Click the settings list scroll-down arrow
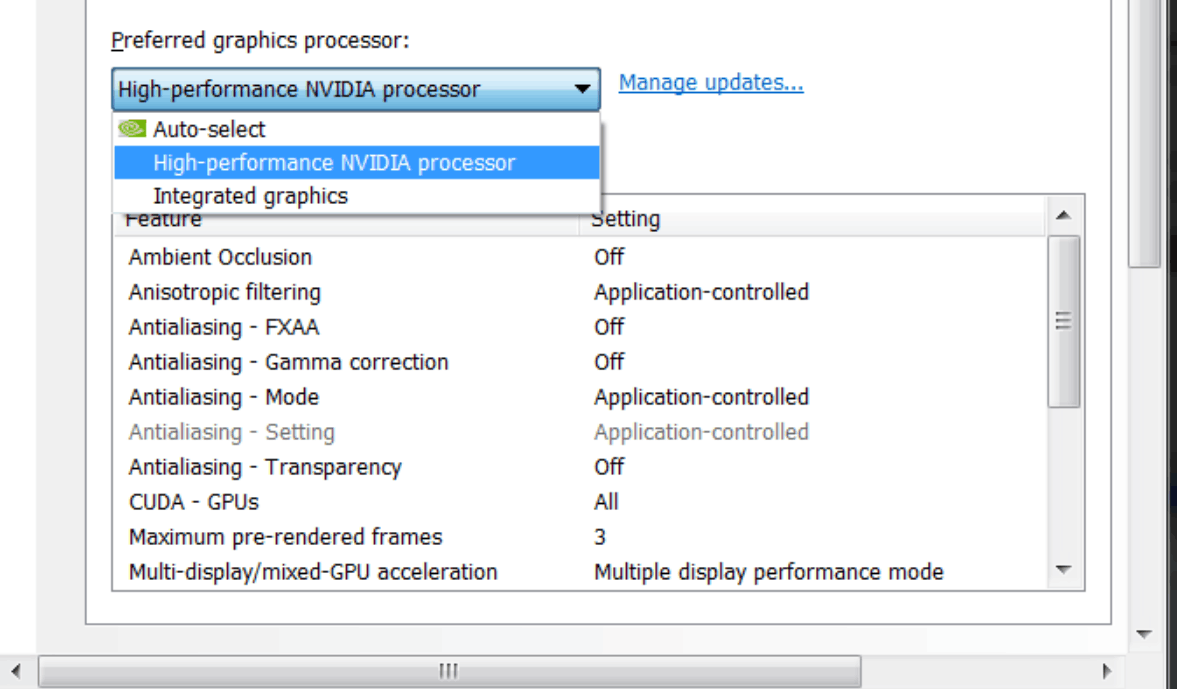Screen dimensions: 1177x689 point(1063,570)
